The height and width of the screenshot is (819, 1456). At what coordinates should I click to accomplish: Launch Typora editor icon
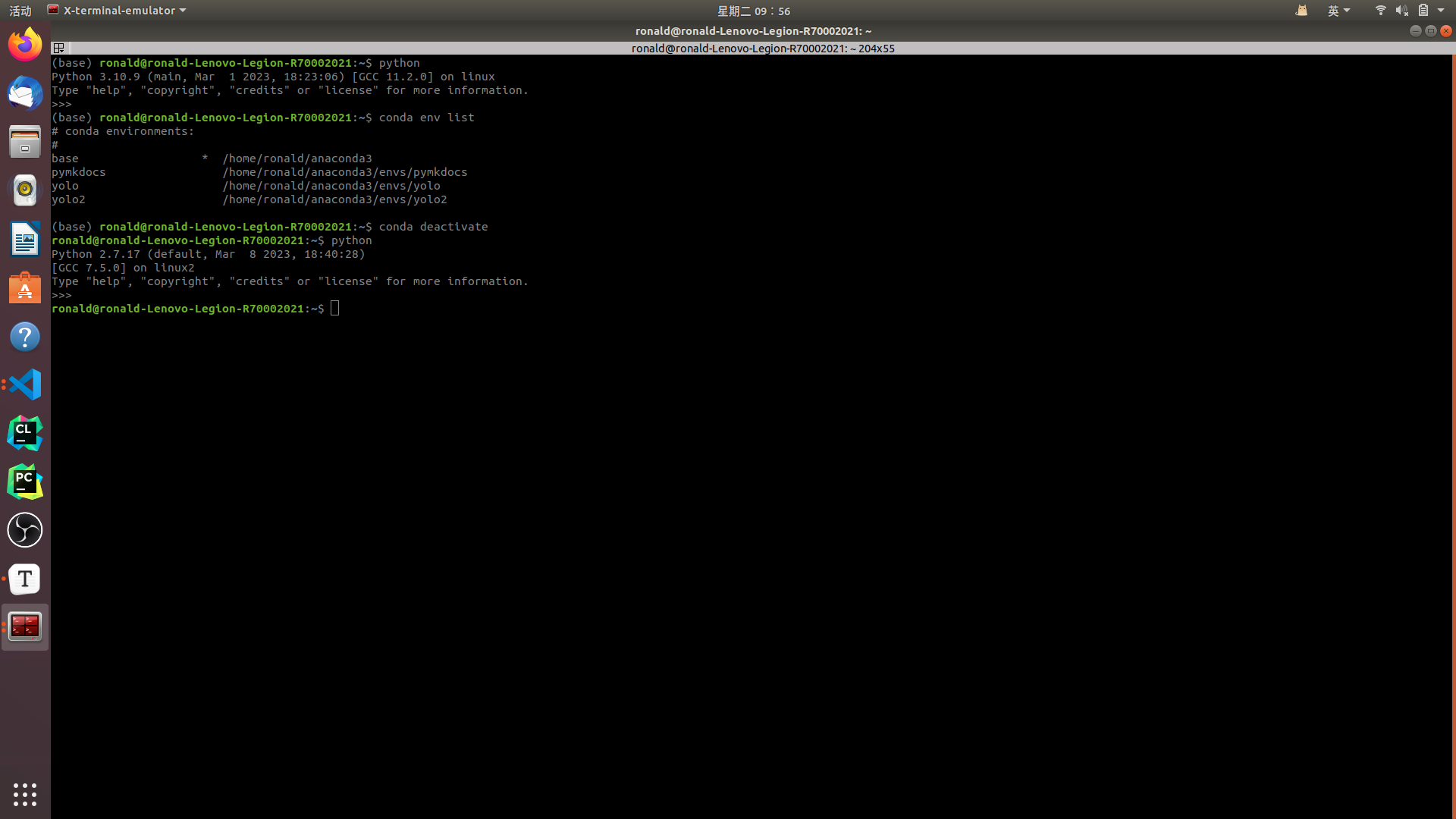pos(25,579)
